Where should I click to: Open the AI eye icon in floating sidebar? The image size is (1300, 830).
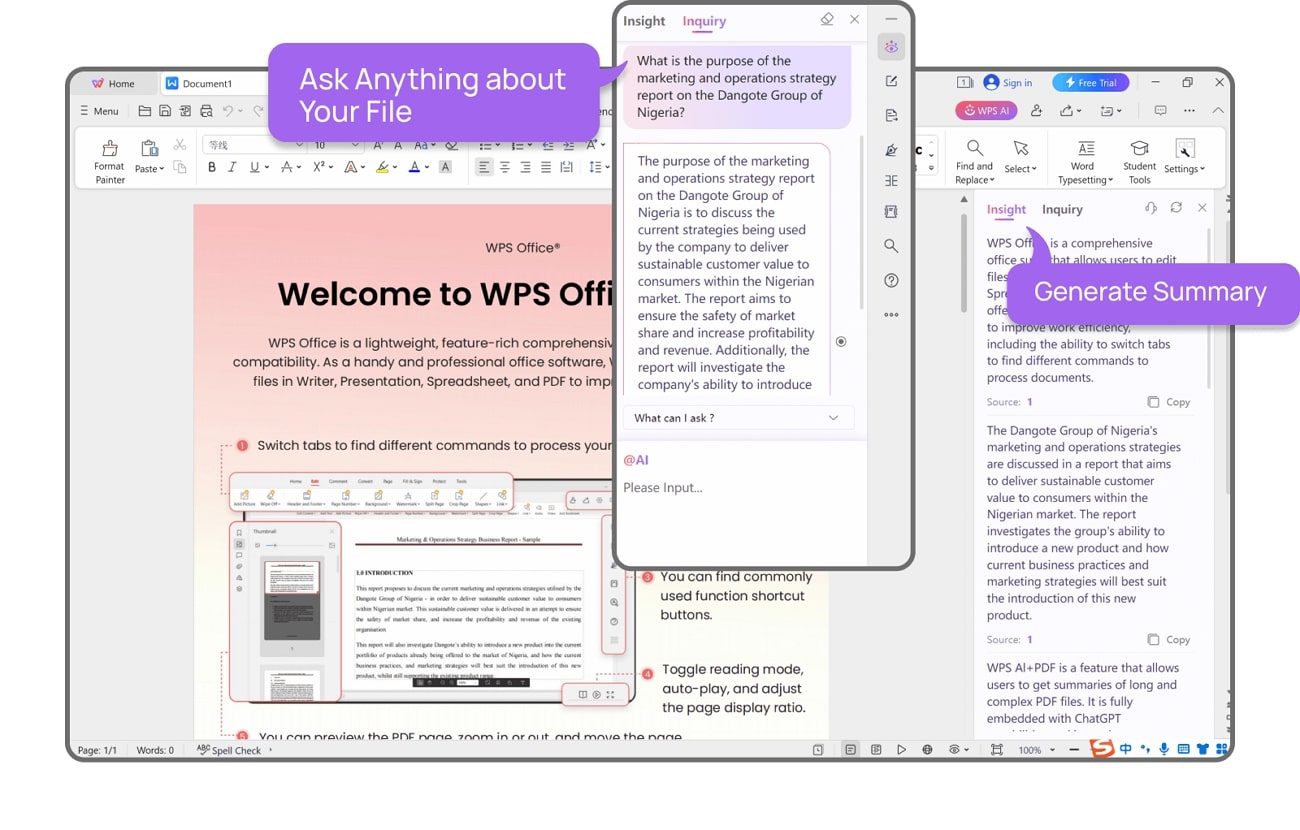[x=891, y=46]
